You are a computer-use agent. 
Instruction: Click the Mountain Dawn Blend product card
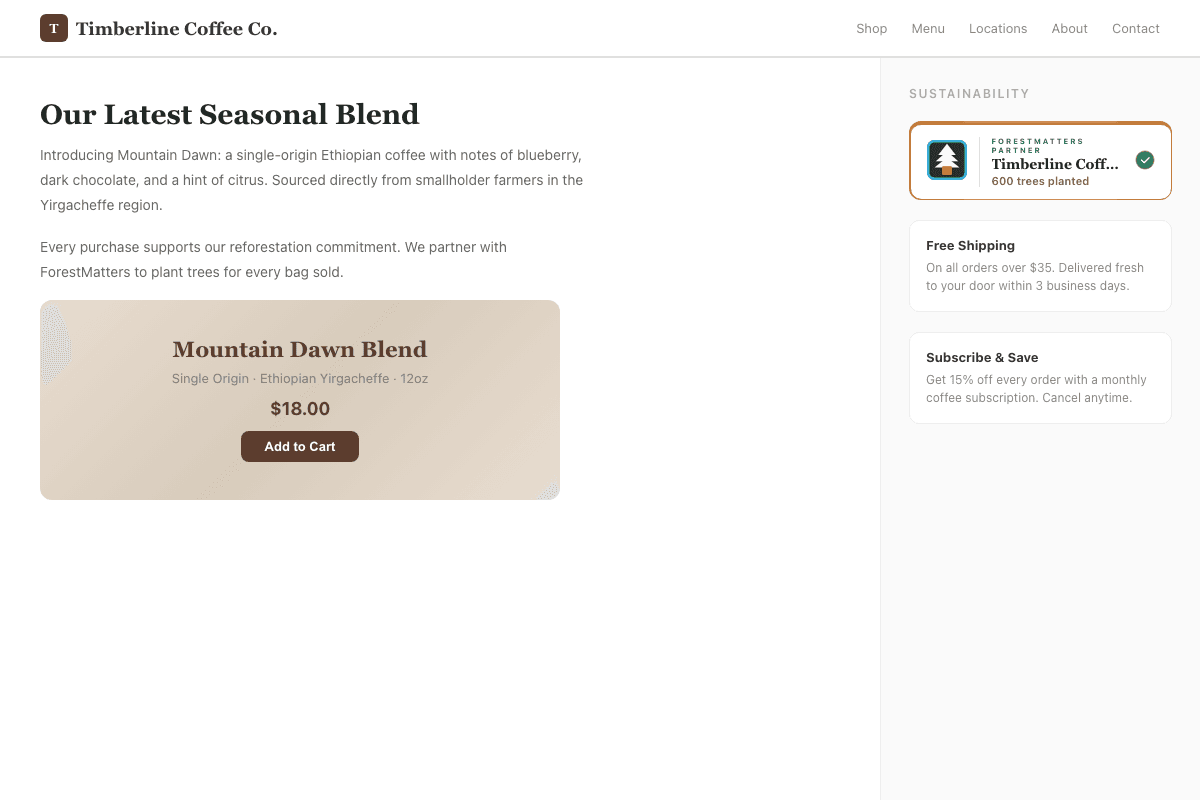coord(300,400)
